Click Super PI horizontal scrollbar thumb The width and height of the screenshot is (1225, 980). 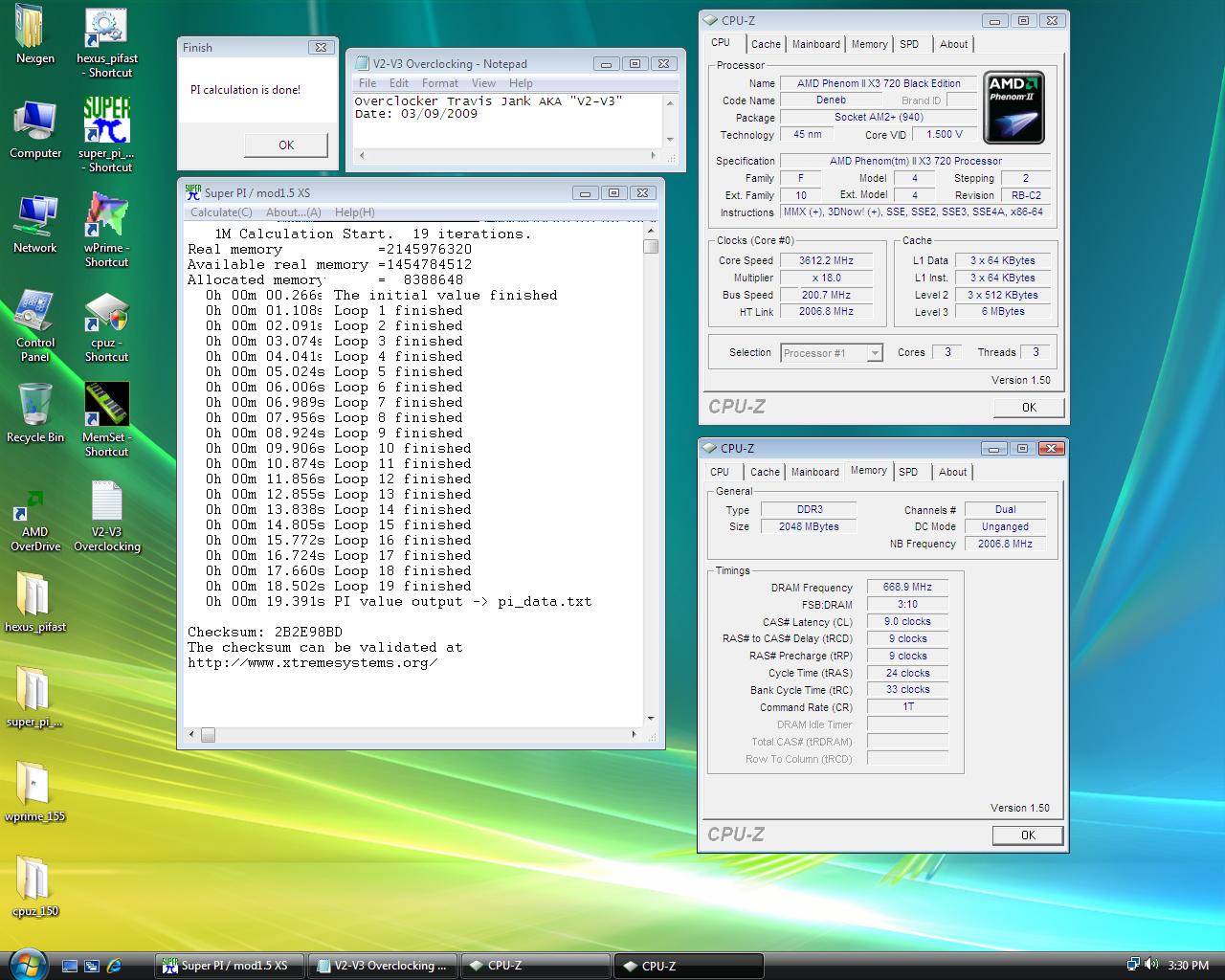[x=208, y=735]
